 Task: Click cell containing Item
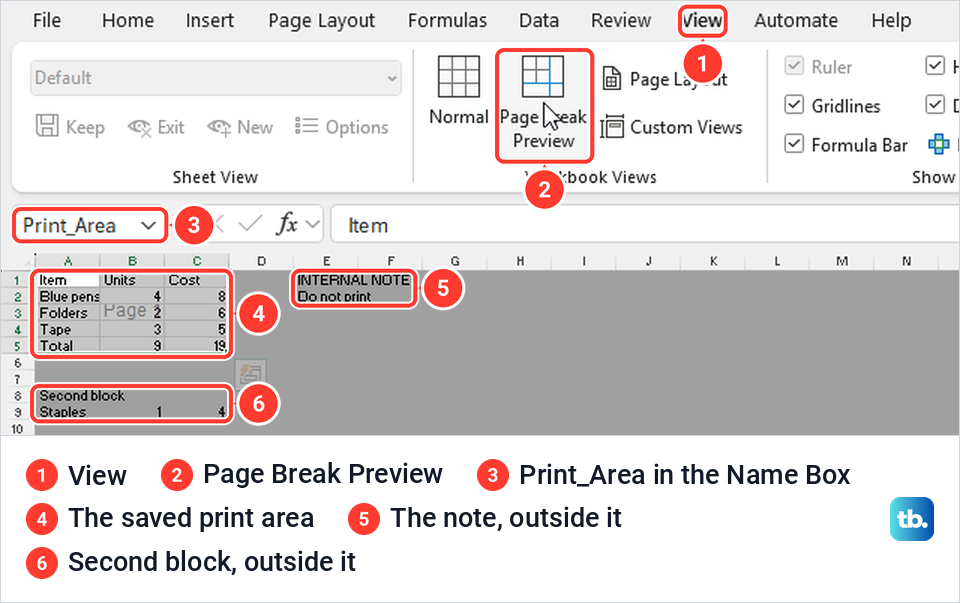(x=68, y=280)
